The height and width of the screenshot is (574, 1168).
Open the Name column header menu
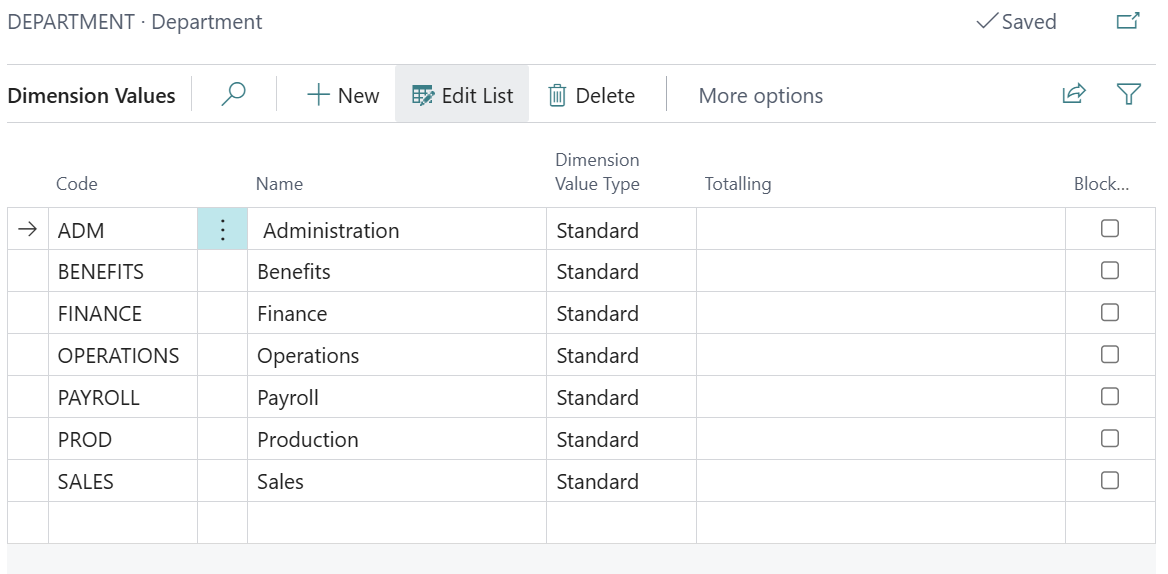pyautogui.click(x=279, y=184)
